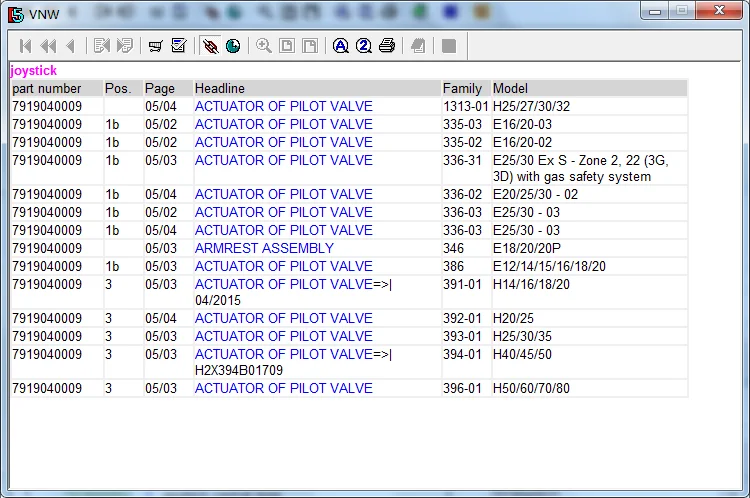Open the search 2 magnifier icon
Screen dimensions: 750x498
tap(364, 46)
